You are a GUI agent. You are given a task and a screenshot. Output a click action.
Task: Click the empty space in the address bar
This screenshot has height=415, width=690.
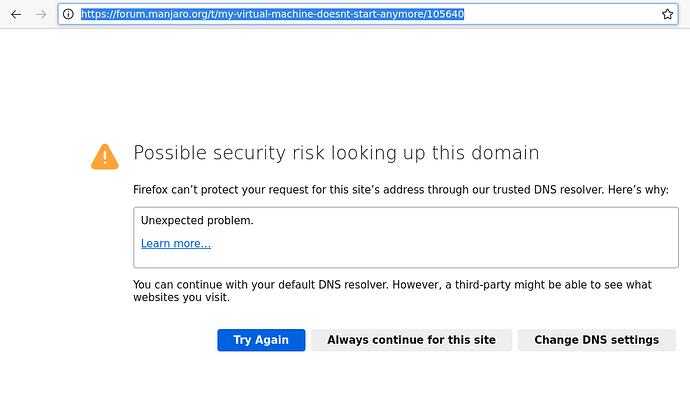(560, 15)
